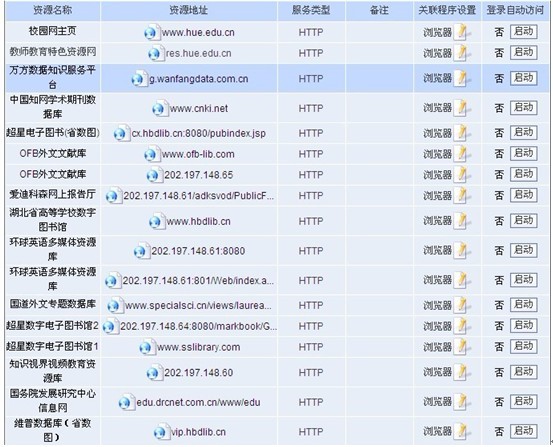Open link www.hue.edu.cn

coord(198,32)
